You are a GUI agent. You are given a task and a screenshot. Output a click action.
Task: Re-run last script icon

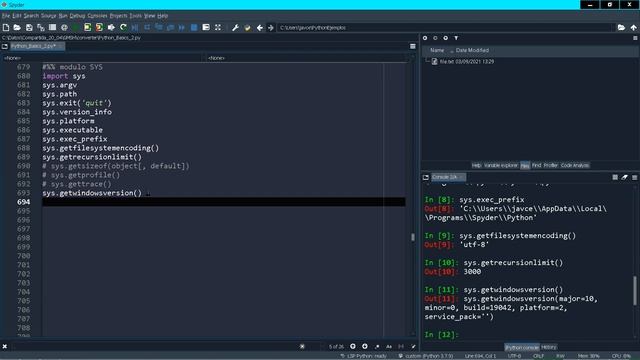tap(123, 27)
